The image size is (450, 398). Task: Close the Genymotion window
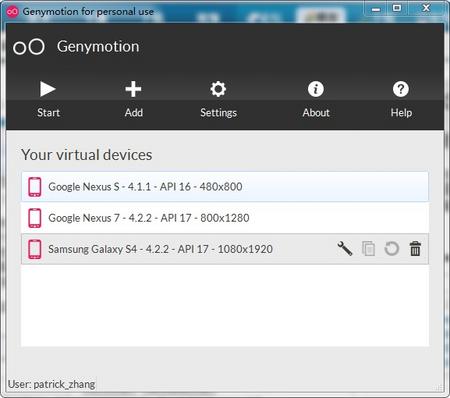coord(426,8)
